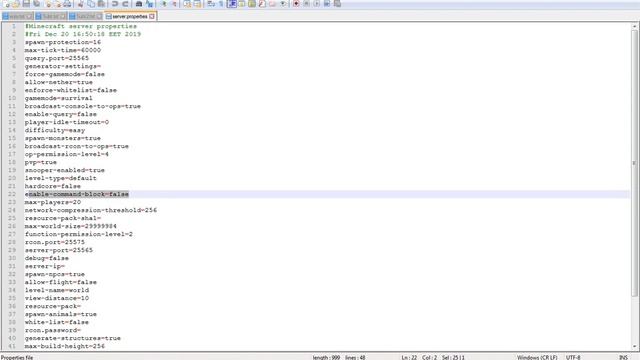The width and height of the screenshot is (640, 360).
Task: Click the 'gamemode=survival' line
Action: pos(58,98)
